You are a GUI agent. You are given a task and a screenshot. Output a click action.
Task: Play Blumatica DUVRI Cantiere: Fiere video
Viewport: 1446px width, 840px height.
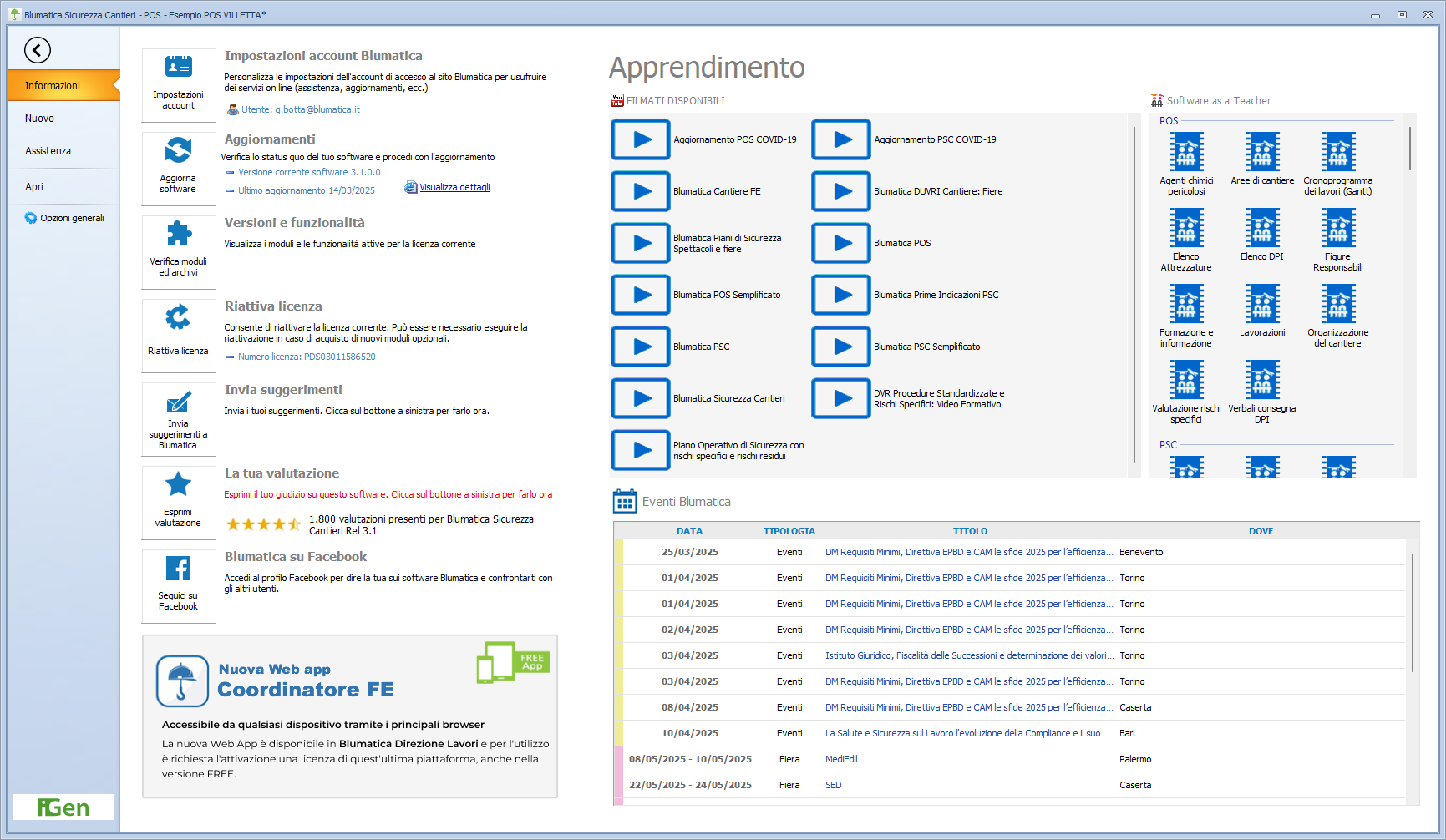tap(841, 191)
